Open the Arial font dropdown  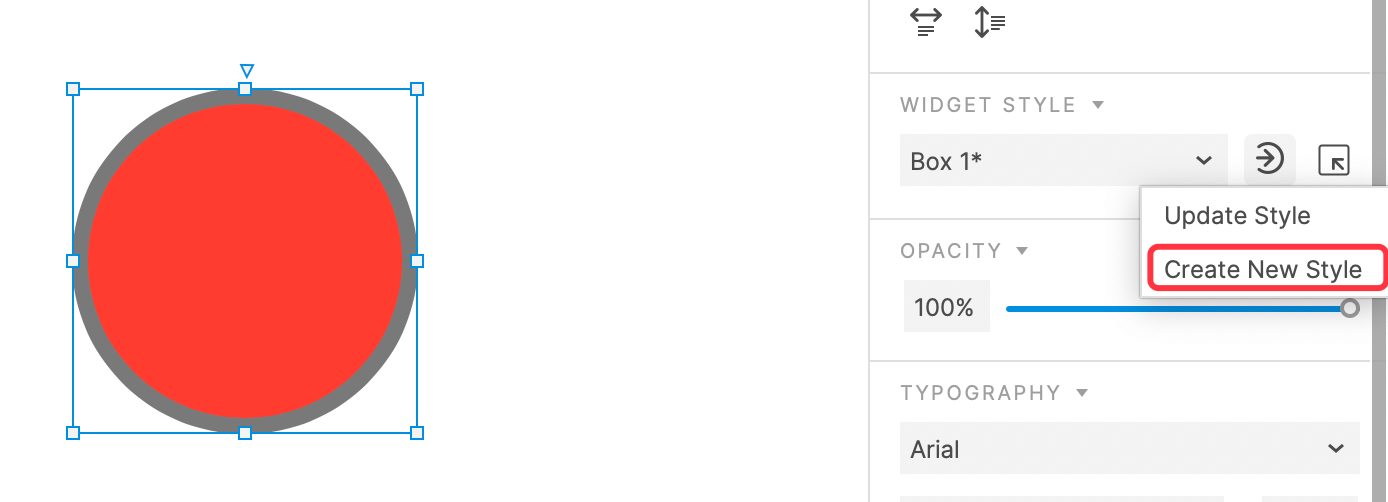tap(1129, 448)
